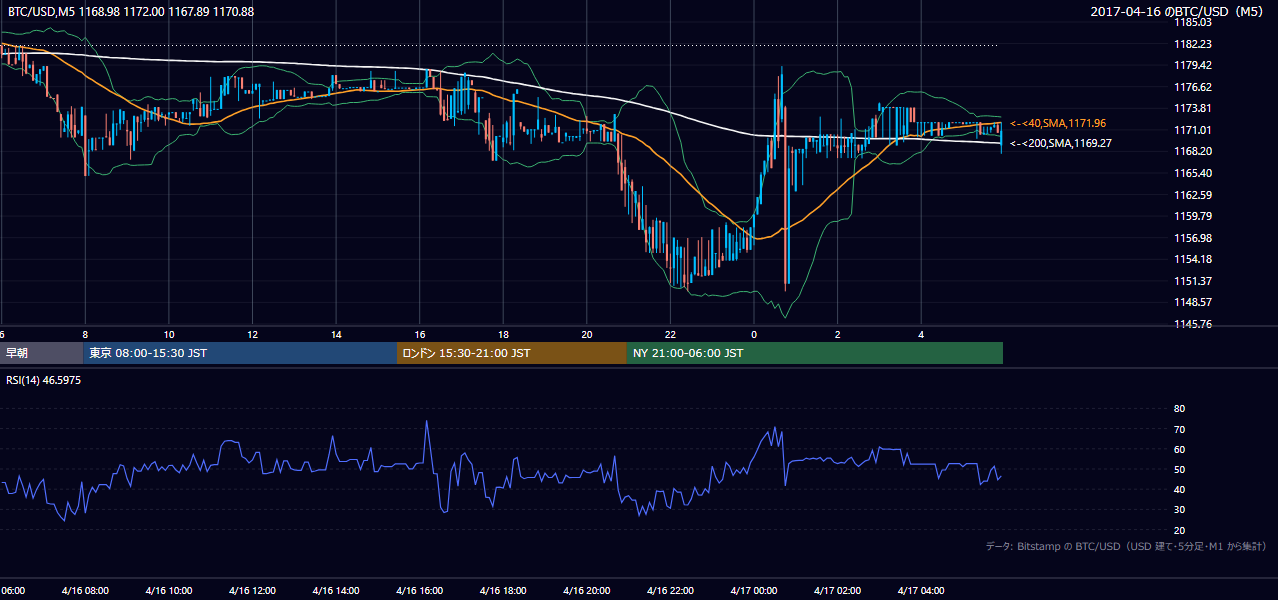Viewport: 1278px width, 600px height.
Task: Click price axis value 1165.40
Action: (1192, 173)
